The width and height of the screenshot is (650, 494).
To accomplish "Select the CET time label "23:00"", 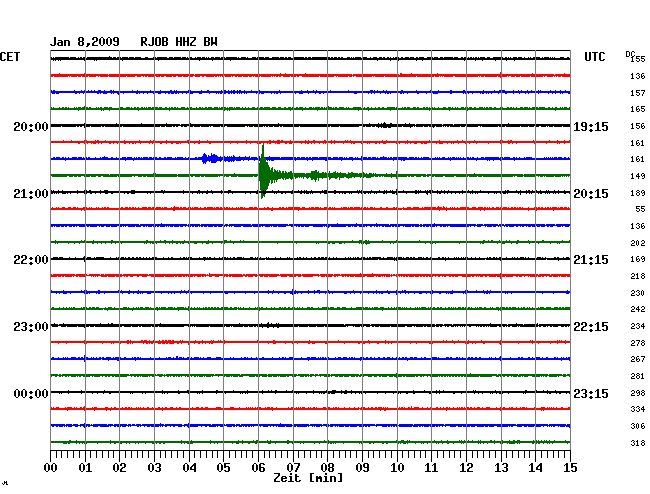I will [x=31, y=327].
